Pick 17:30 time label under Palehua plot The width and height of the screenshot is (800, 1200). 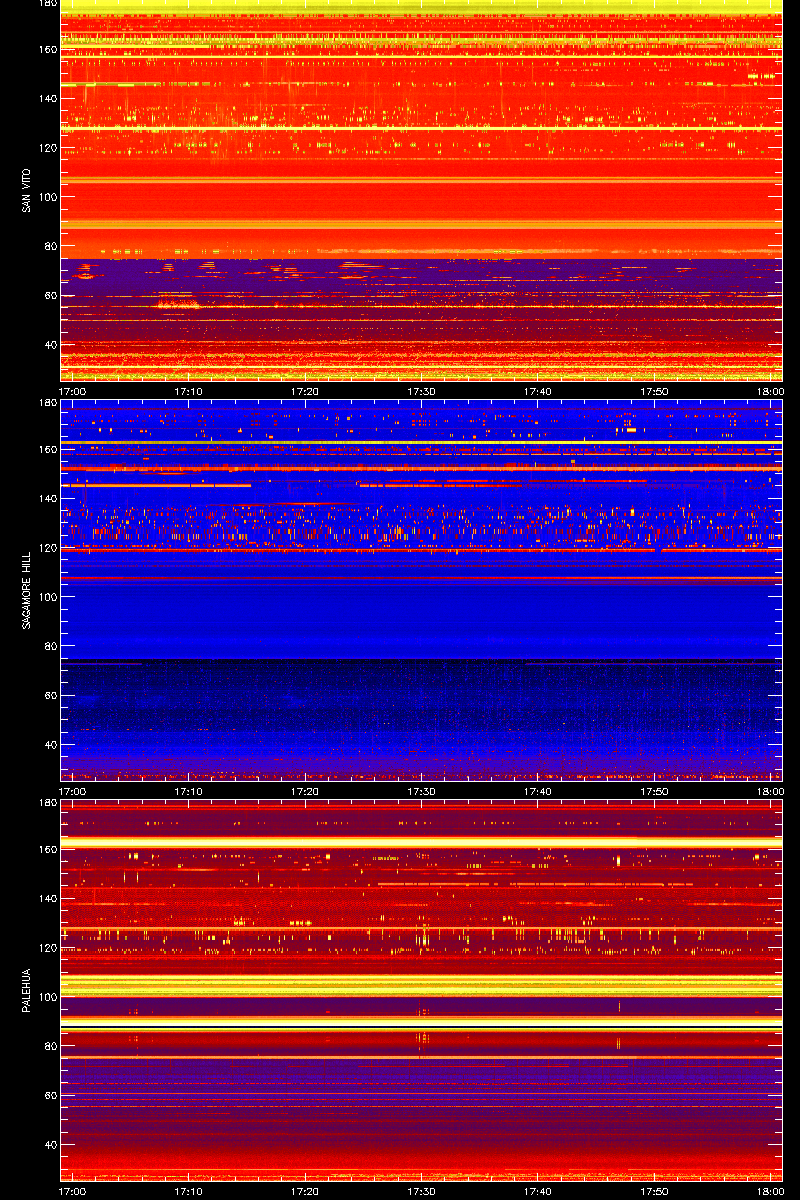pyautogui.click(x=421, y=1192)
